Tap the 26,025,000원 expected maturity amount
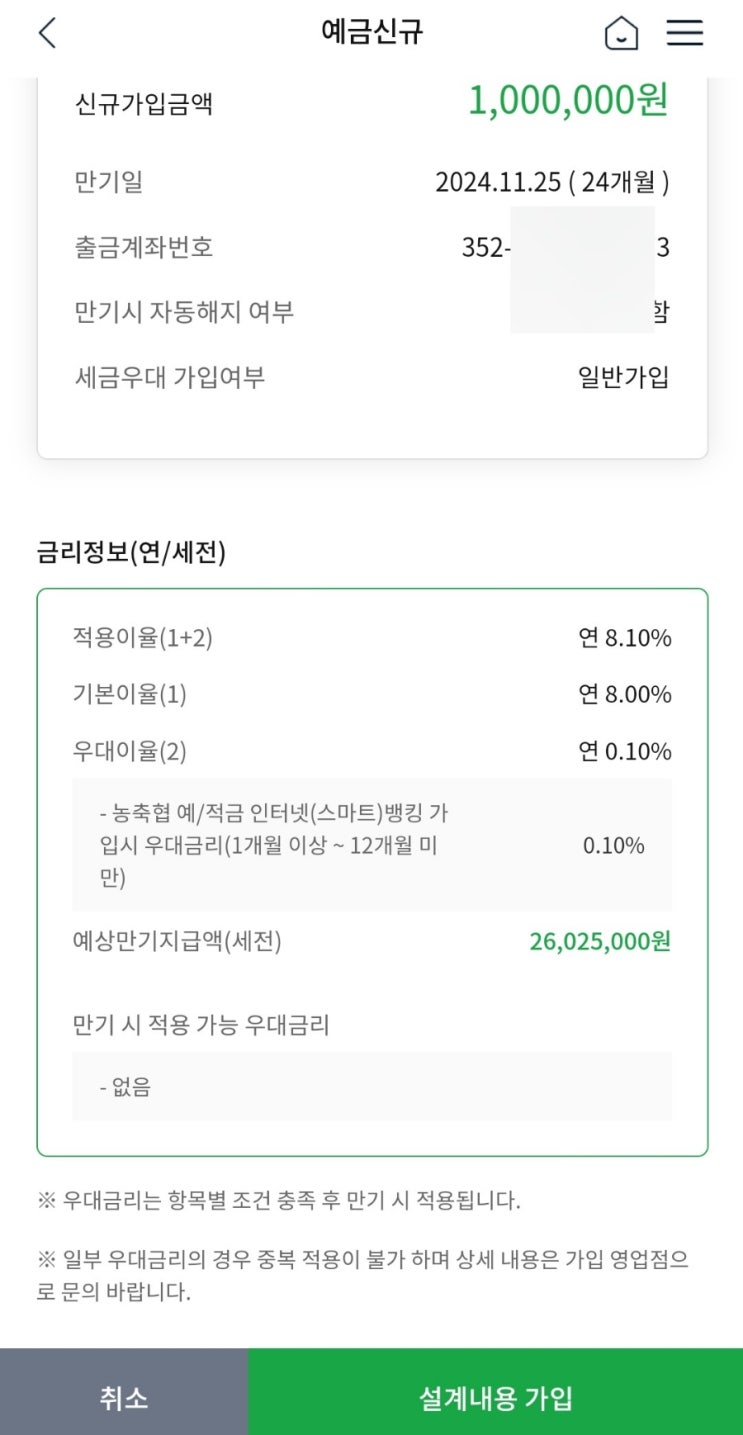 (599, 941)
